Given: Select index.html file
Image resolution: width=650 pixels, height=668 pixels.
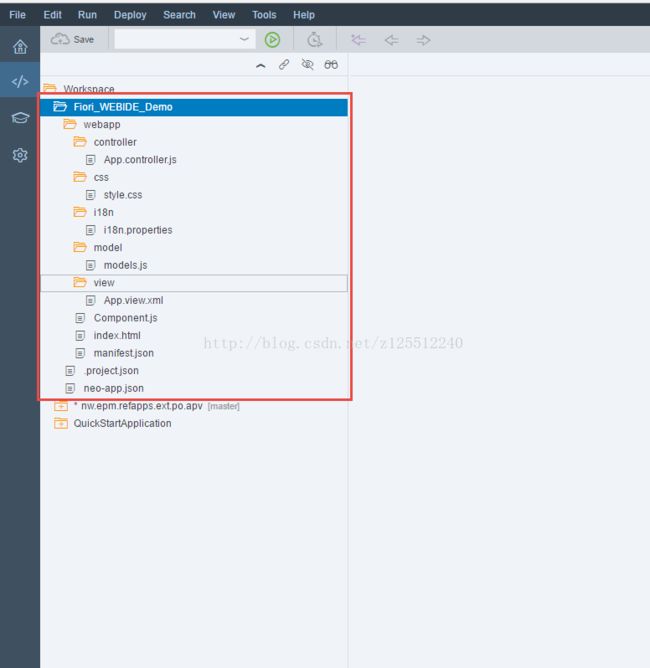Looking at the screenshot, I should [117, 336].
